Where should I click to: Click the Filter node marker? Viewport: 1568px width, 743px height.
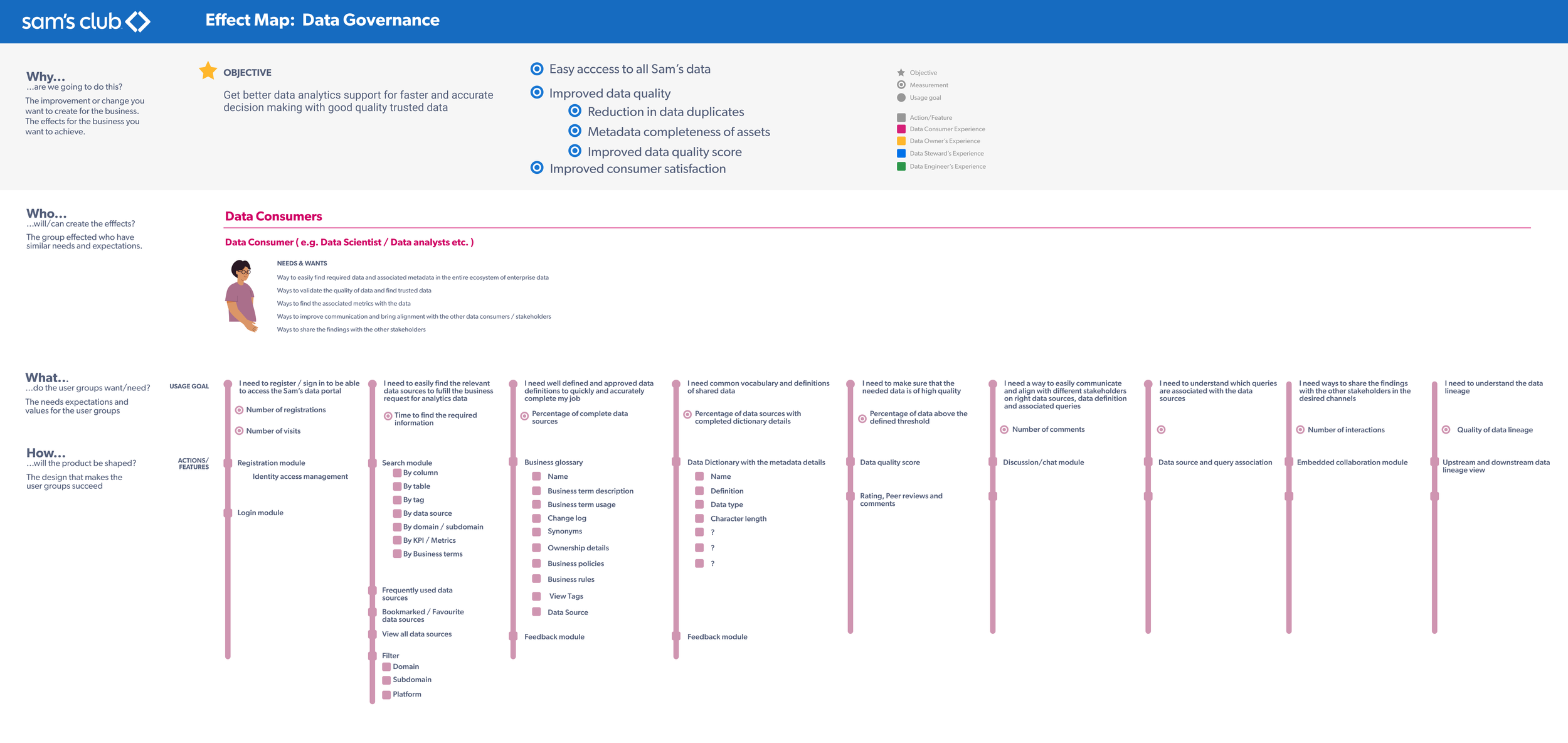click(x=372, y=656)
